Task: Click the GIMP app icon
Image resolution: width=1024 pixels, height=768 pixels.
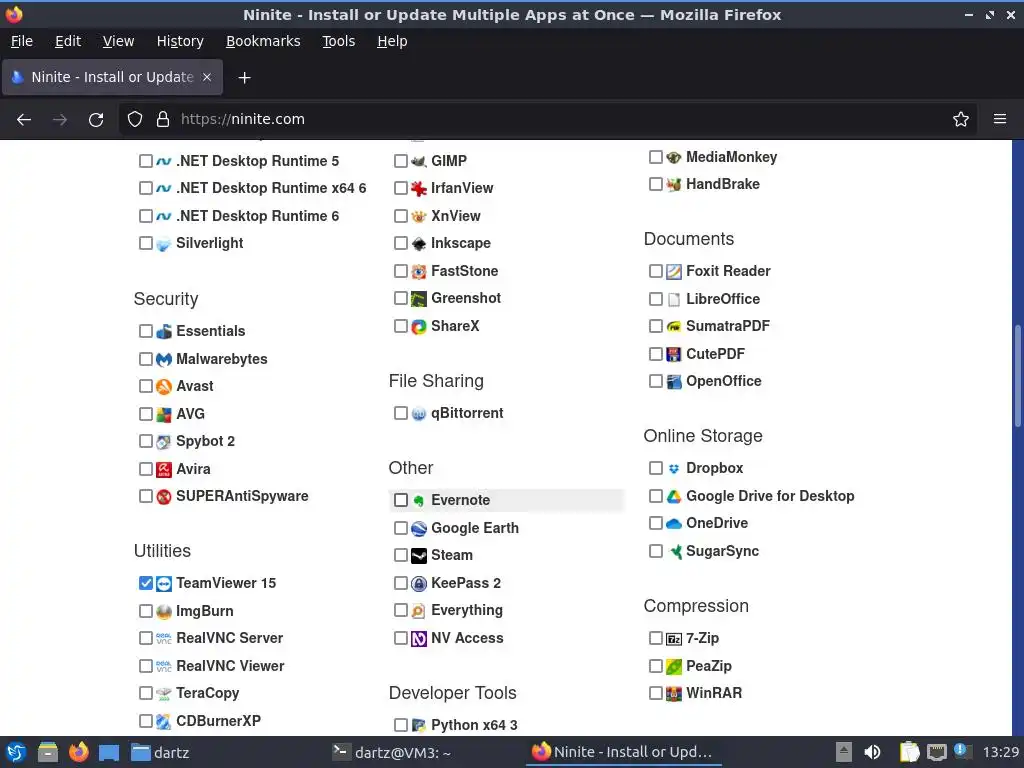Action: click(x=419, y=161)
